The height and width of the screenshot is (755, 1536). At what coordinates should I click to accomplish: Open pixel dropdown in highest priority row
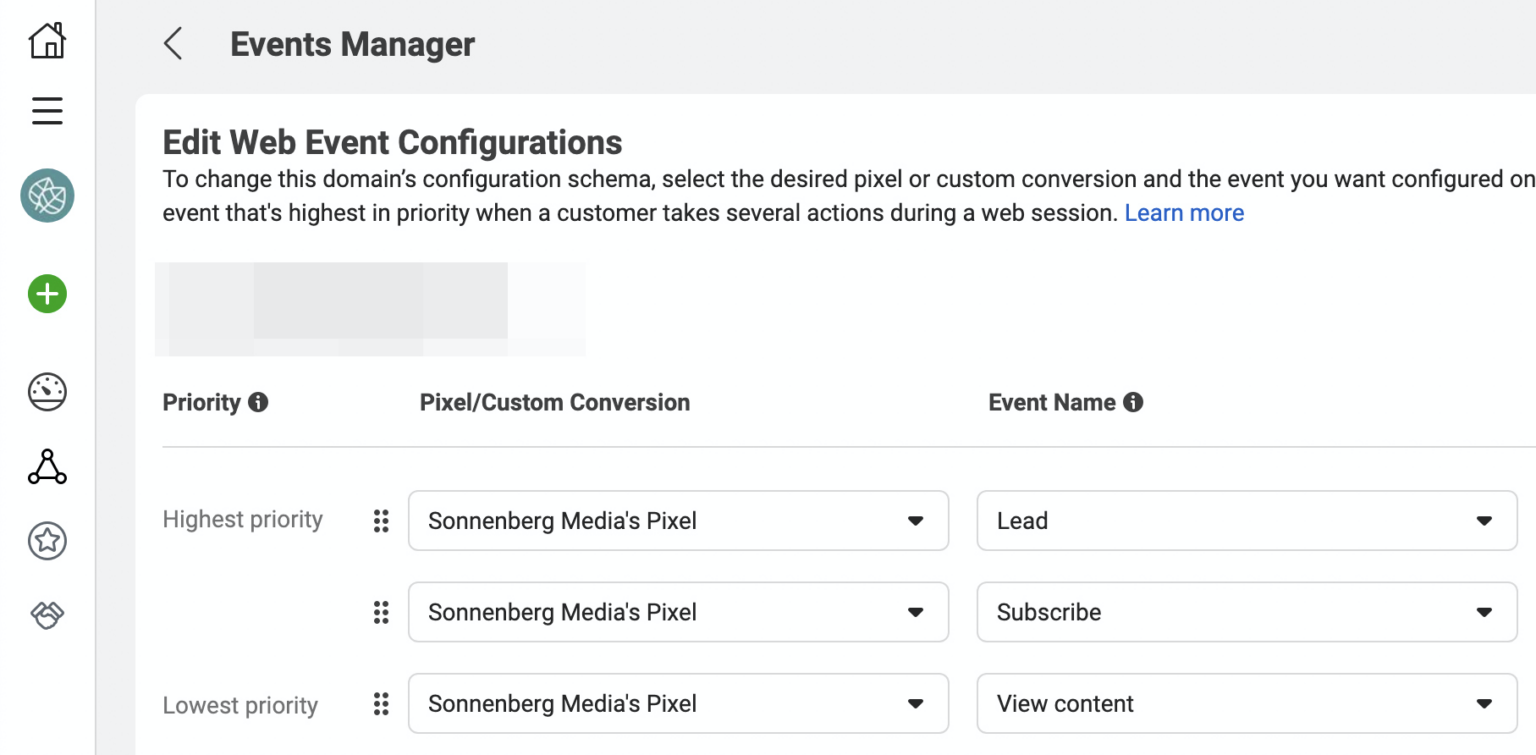point(678,521)
